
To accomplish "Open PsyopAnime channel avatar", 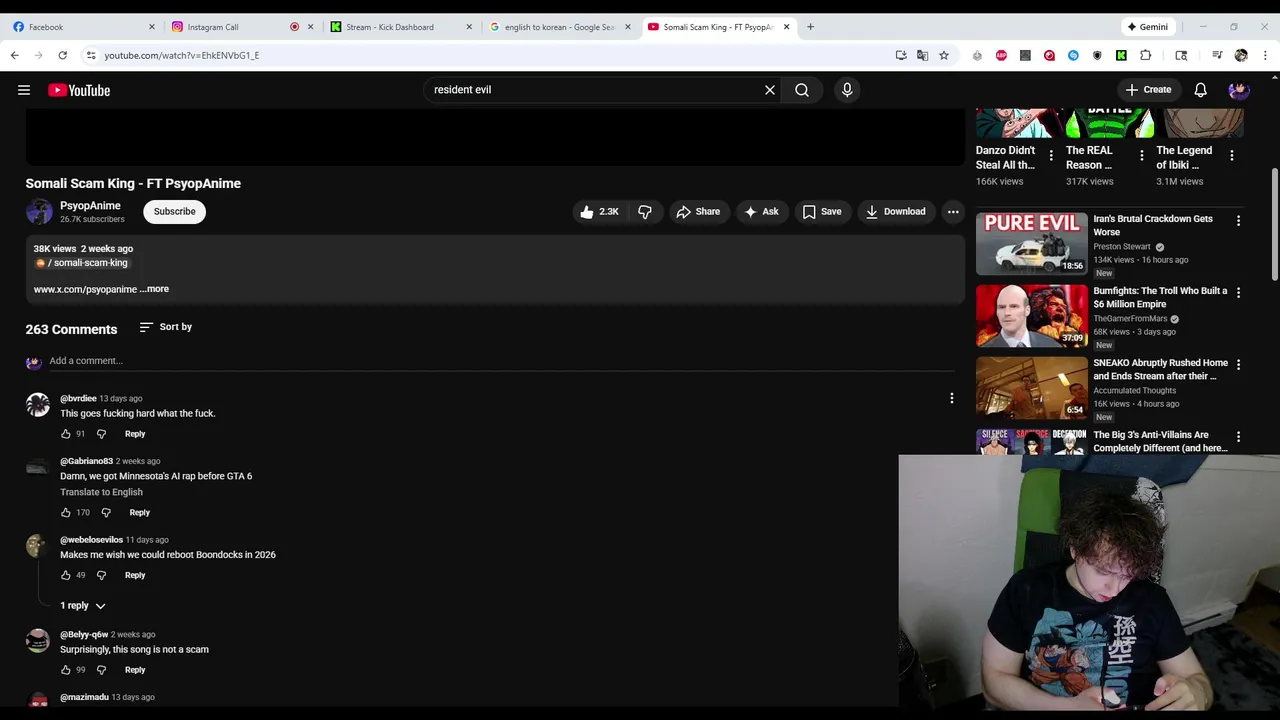I will coord(39,212).
